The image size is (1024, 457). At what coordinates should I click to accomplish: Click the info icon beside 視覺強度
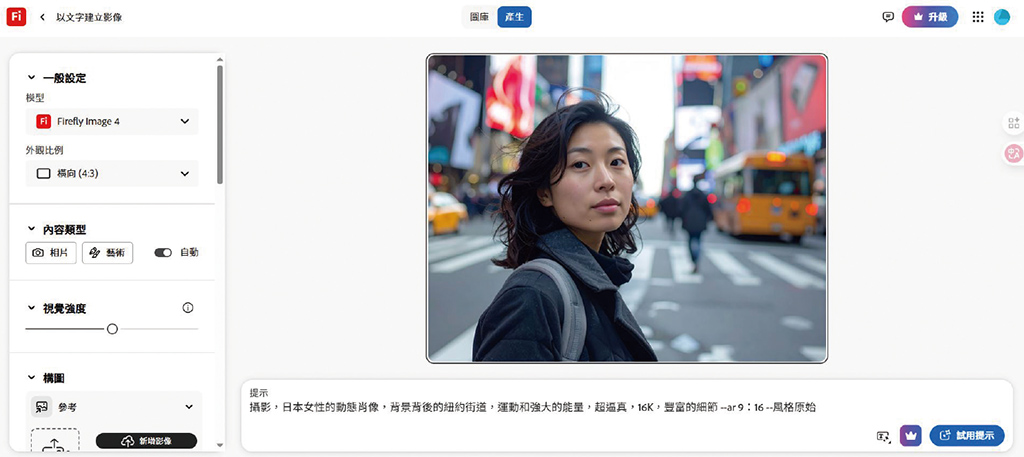click(x=188, y=308)
